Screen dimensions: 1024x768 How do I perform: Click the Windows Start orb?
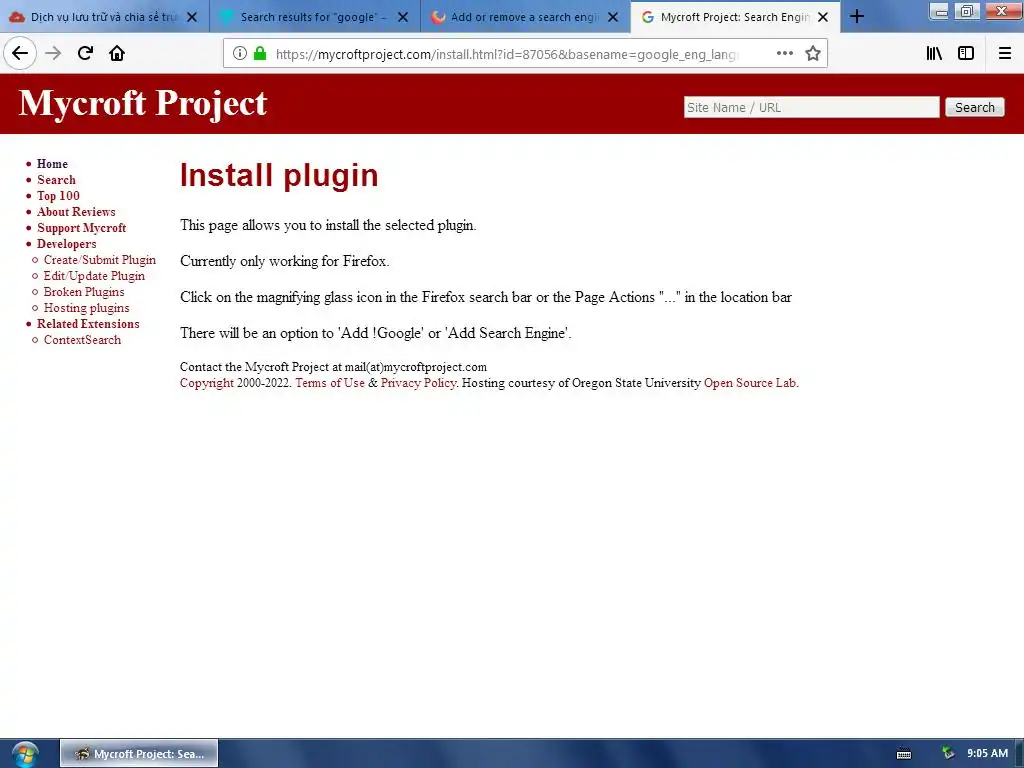click(x=24, y=754)
